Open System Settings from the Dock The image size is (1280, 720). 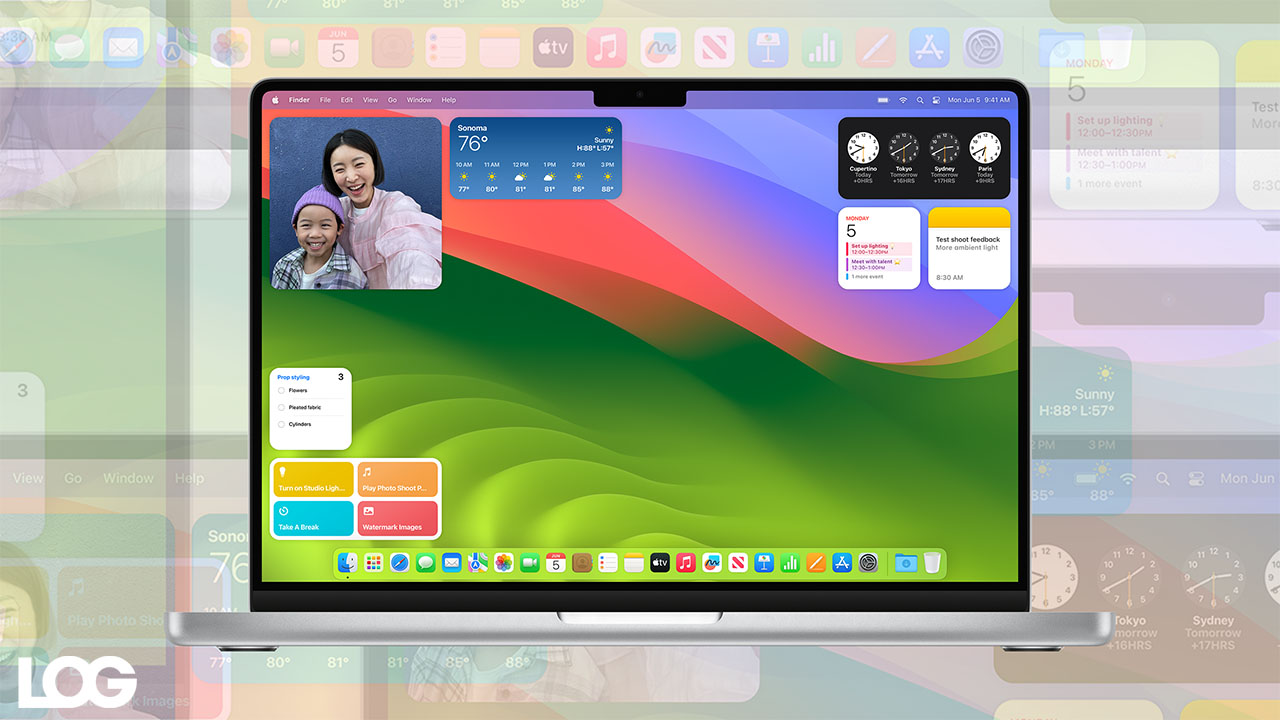(x=867, y=563)
